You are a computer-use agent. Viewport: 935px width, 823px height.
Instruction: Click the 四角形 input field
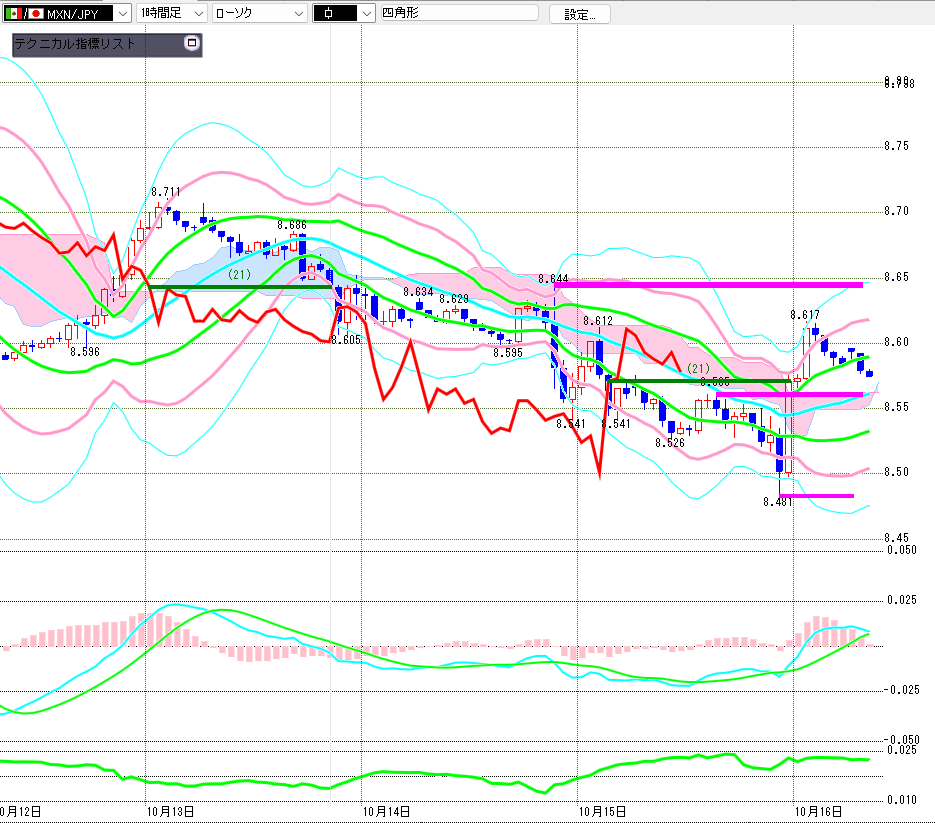point(459,13)
